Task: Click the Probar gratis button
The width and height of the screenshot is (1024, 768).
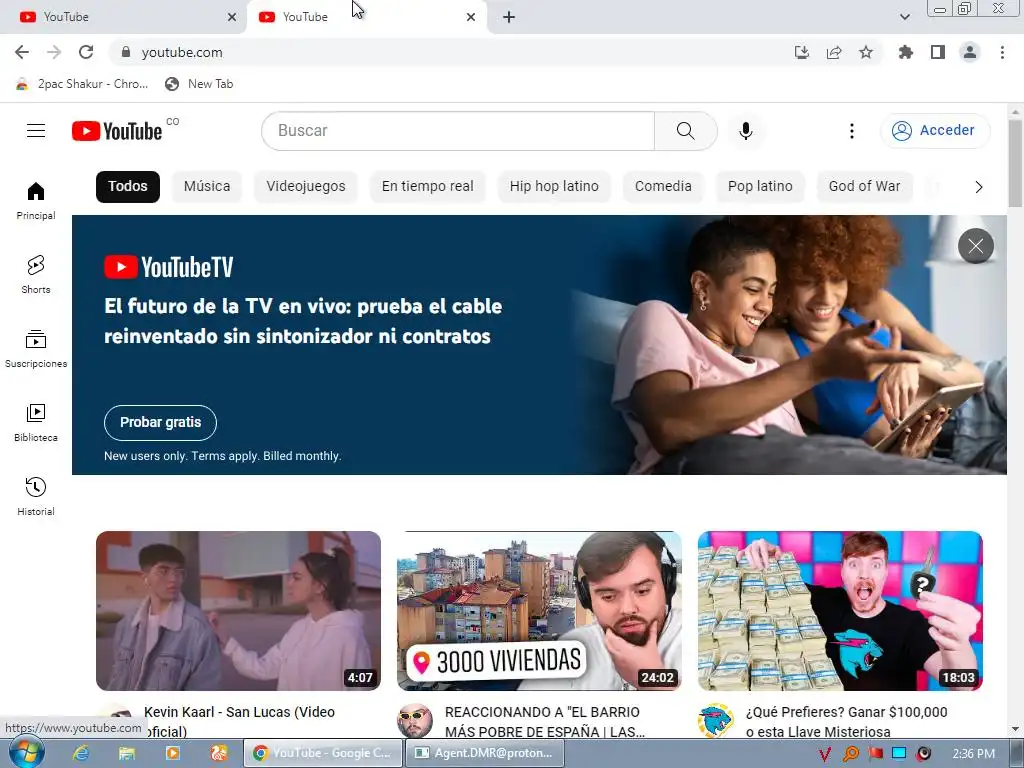Action: (160, 423)
